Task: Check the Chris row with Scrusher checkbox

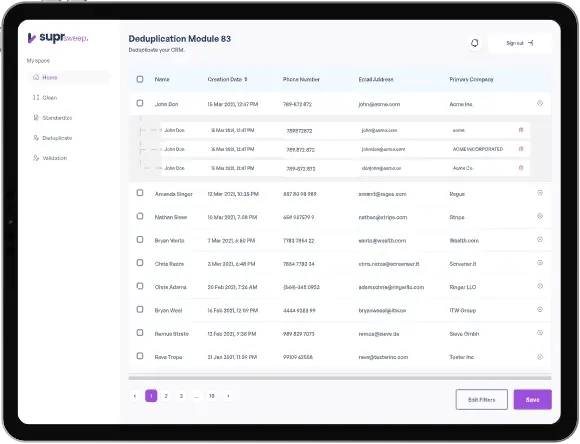Action: click(140, 263)
